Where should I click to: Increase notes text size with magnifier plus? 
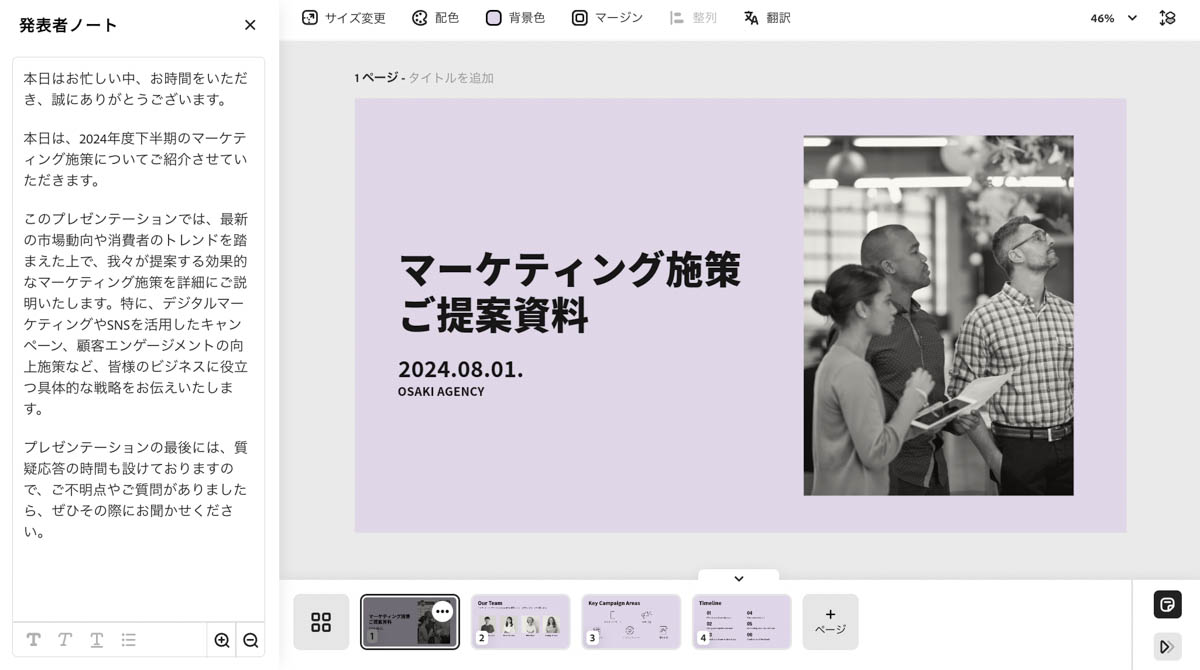pyautogui.click(x=222, y=640)
